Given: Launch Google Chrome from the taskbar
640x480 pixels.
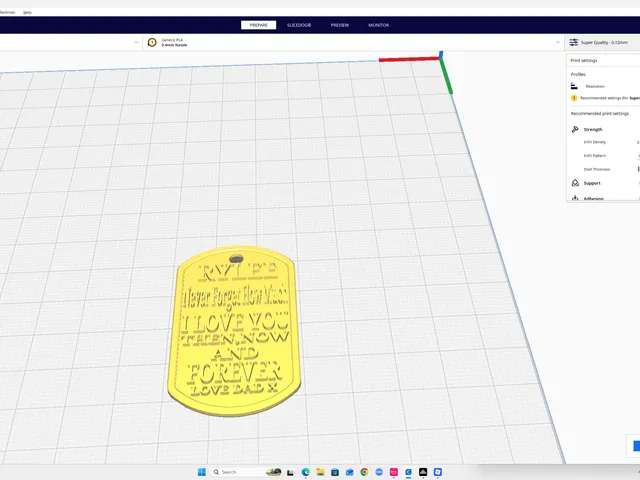Looking at the screenshot, I should 364,472.
